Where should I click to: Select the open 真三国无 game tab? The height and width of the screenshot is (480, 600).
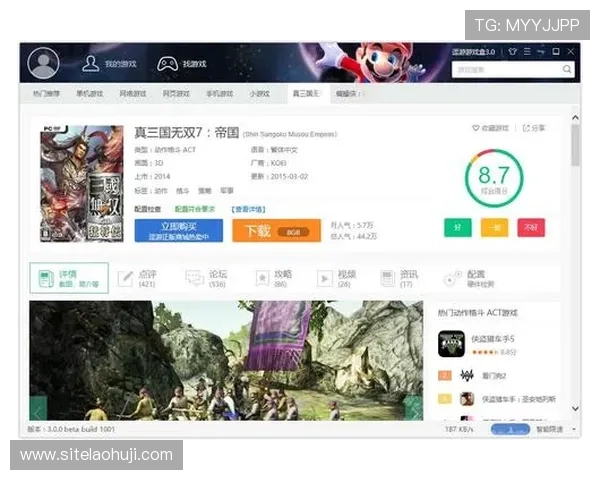[x=308, y=94]
